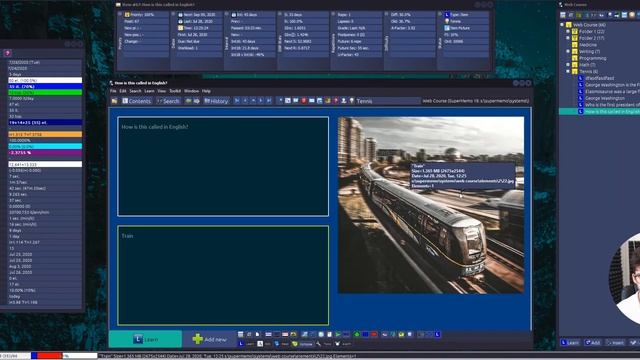Select the small Learn tab in bottom toolbar
Screen dimensions: 640x360
click(247, 344)
